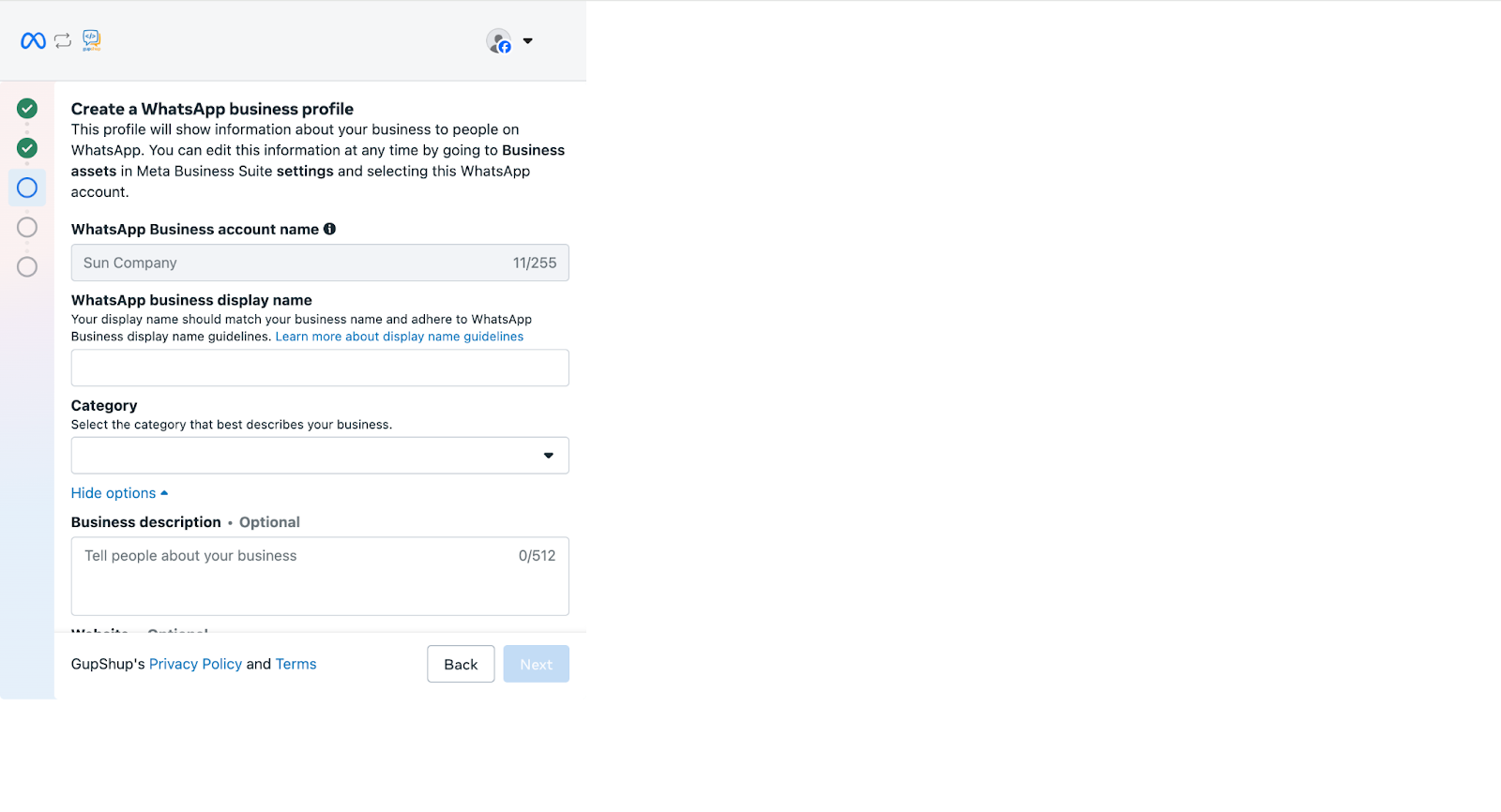Image resolution: width=1501 pixels, height=812 pixels.
Task: Select the fifth step circle
Action: [27, 267]
